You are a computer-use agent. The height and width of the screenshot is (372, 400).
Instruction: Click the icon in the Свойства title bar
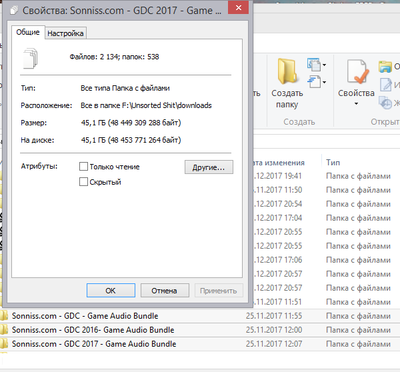[14, 11]
